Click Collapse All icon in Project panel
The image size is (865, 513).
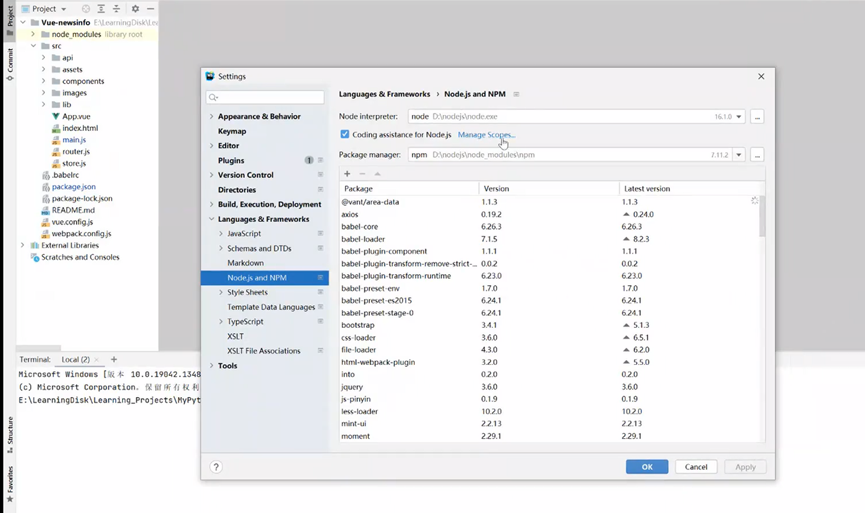point(116,9)
